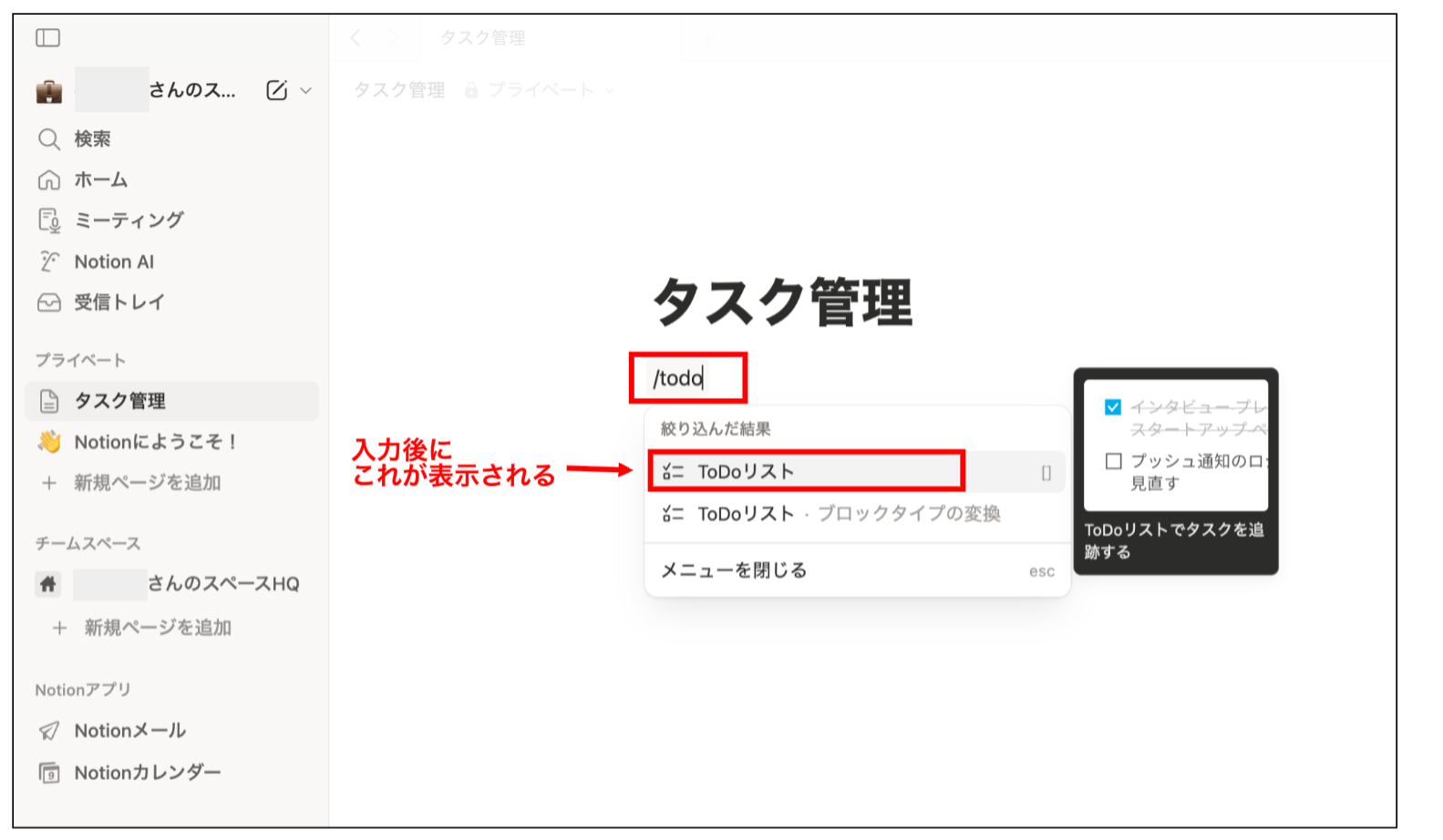Uncheck the checked checkbox in preview

point(1112,407)
